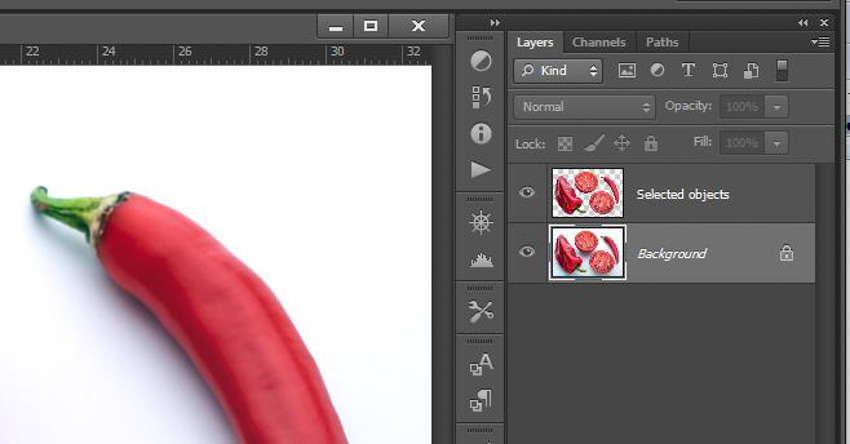850x444 pixels.
Task: Switch to the Paths tab
Action: click(662, 42)
